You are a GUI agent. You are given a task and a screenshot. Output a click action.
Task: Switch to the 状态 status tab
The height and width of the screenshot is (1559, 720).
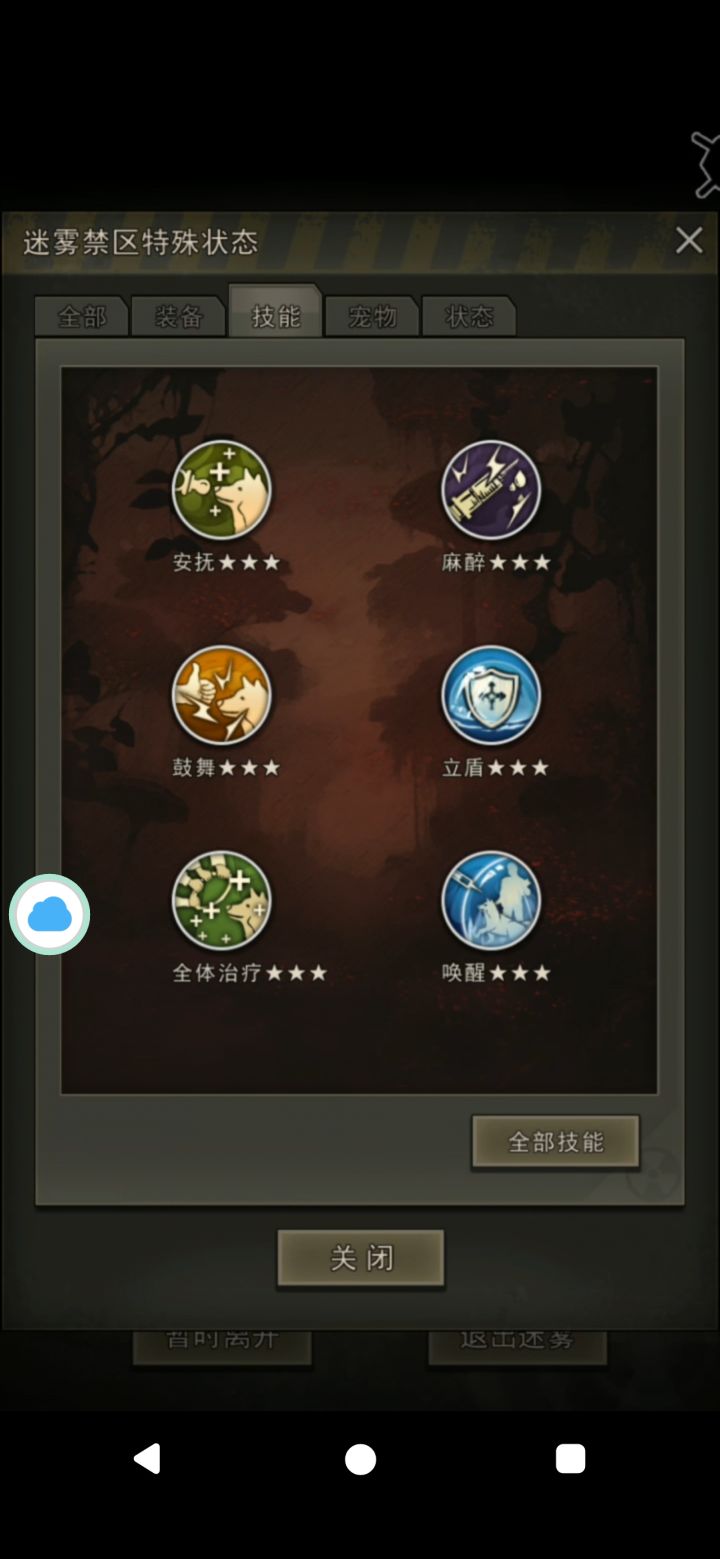pos(469,317)
